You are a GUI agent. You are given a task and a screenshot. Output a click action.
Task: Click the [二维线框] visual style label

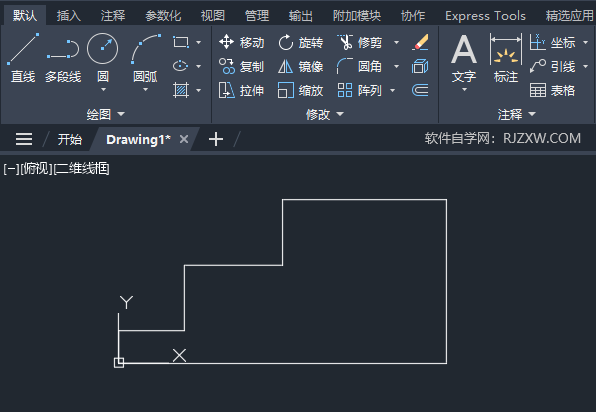[x=81, y=169]
